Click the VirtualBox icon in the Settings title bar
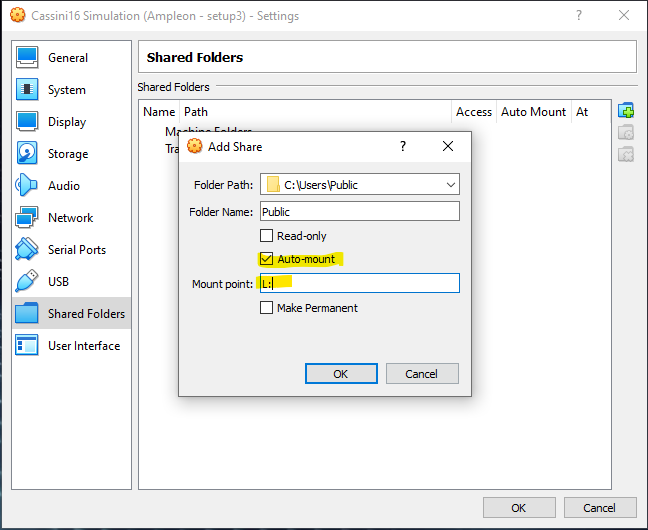Image resolution: width=648 pixels, height=530 pixels. coord(17,15)
